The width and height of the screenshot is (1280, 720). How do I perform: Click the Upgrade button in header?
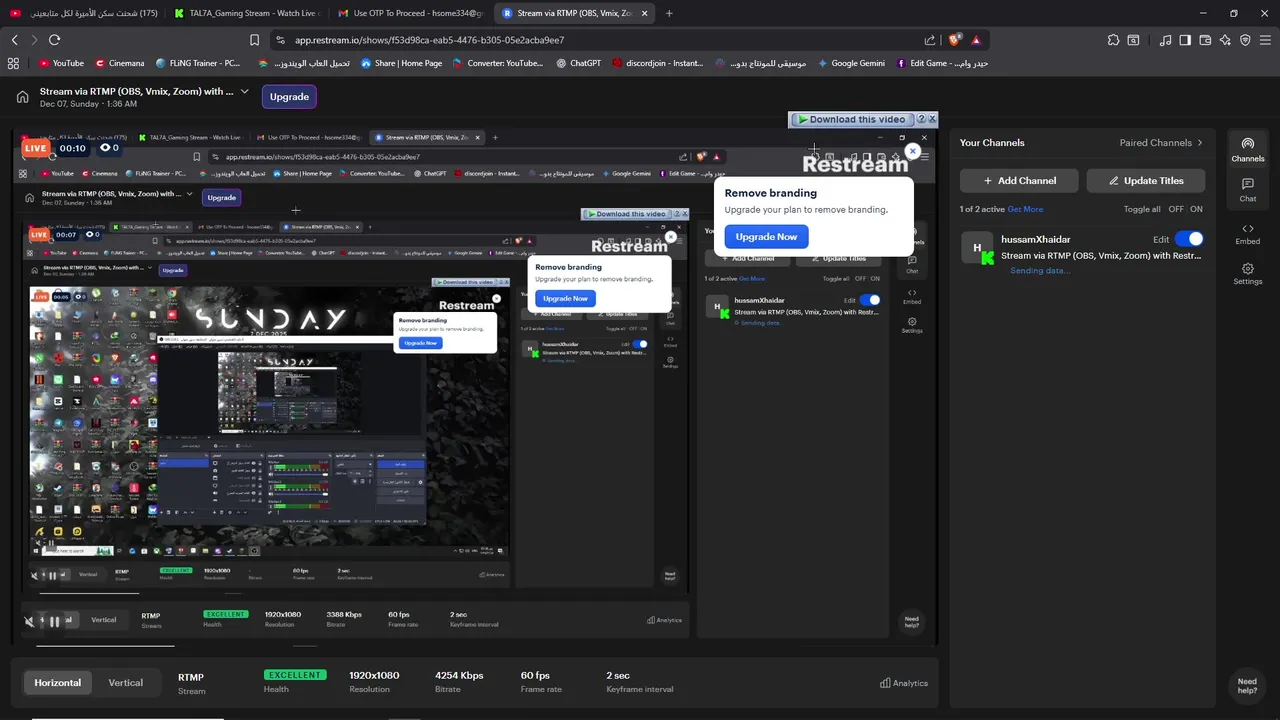(x=289, y=97)
